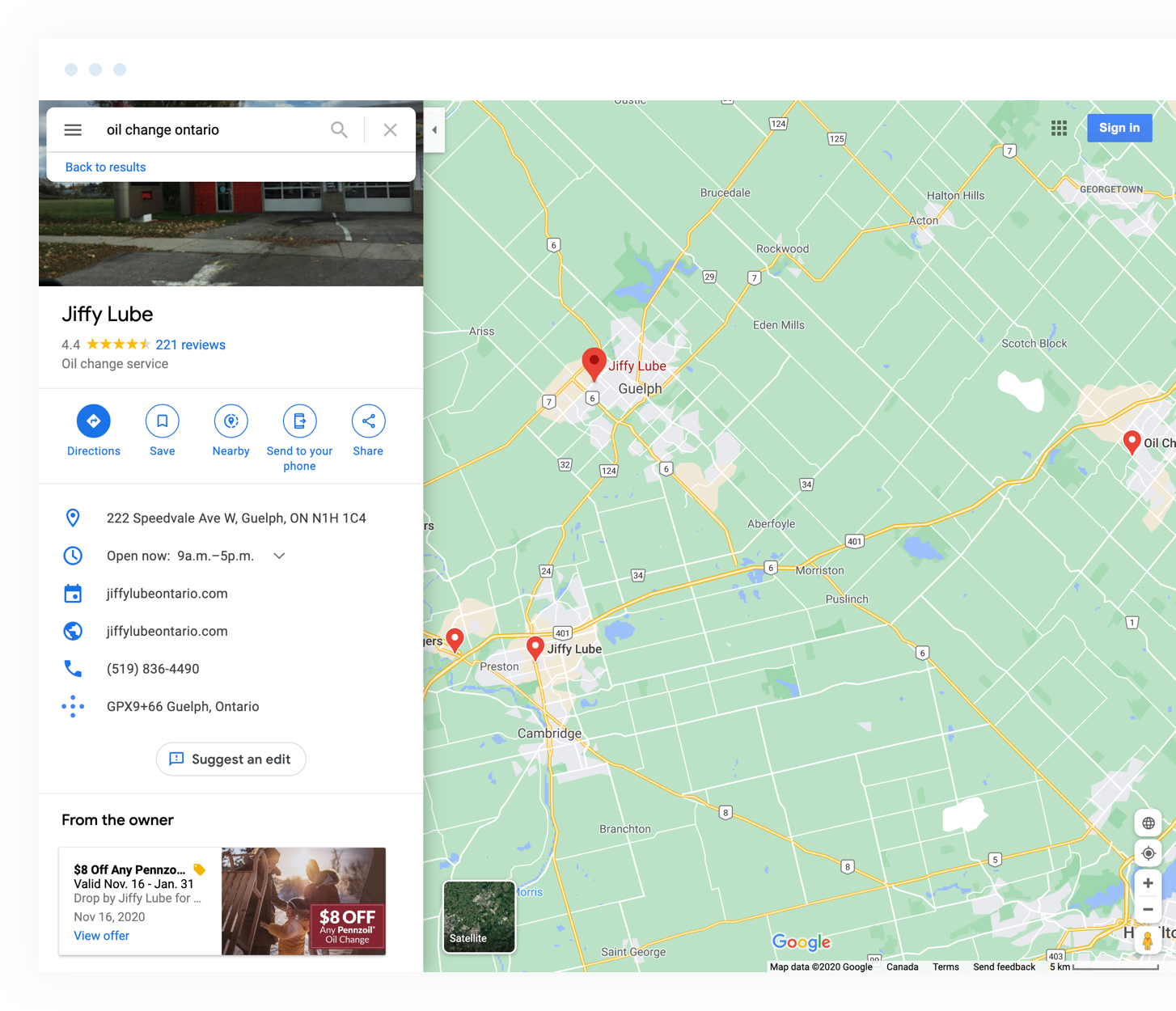This screenshot has height=1011, width=1176.
Task: Select the Jiffy Lube pin in Guelph
Action: pyautogui.click(x=594, y=365)
